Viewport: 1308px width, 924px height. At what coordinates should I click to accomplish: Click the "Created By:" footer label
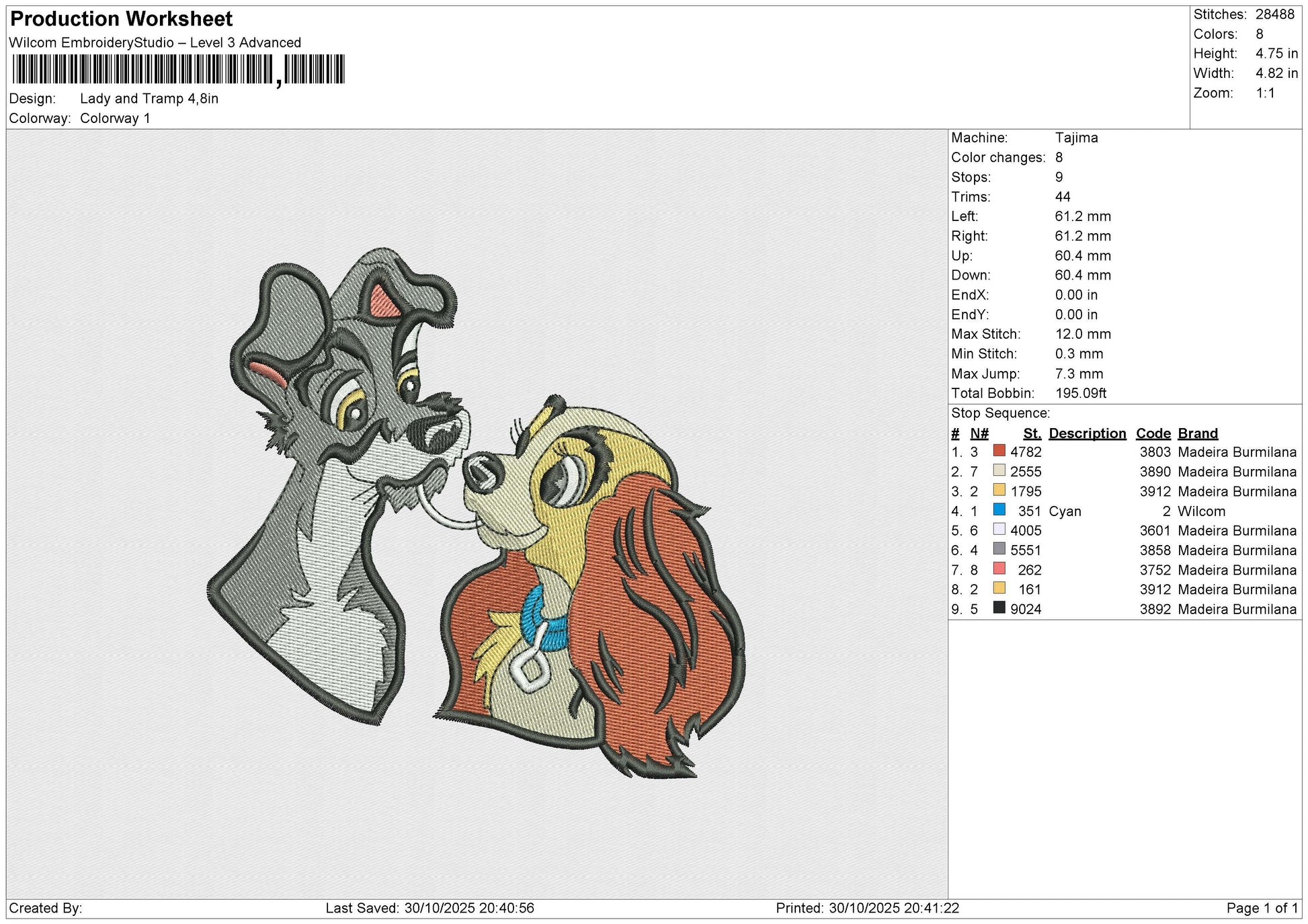(x=46, y=909)
